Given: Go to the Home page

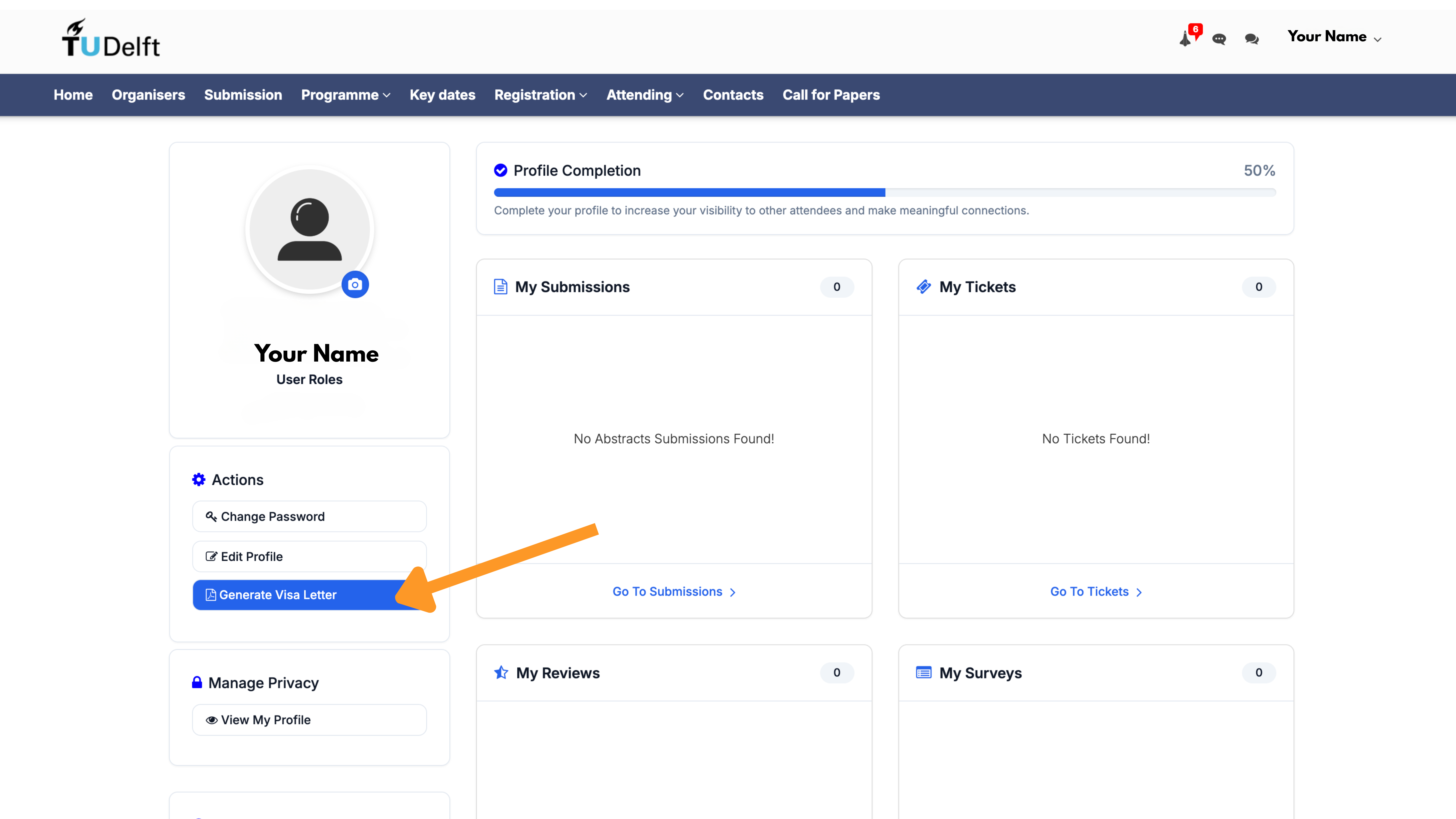Looking at the screenshot, I should (x=73, y=95).
